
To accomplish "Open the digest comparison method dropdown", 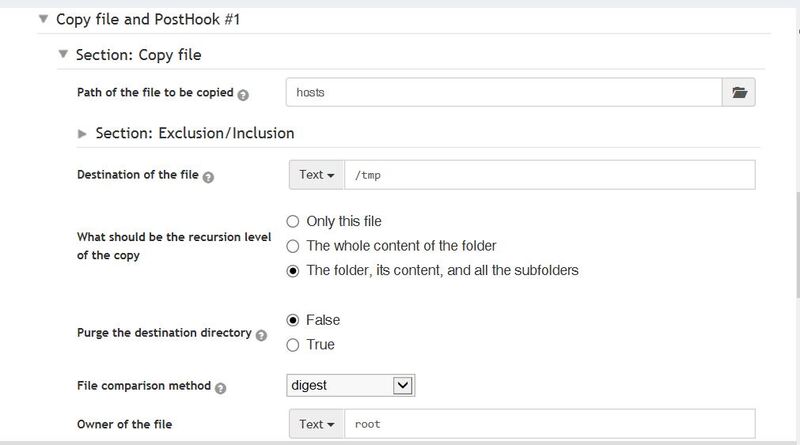I will pos(351,385).
